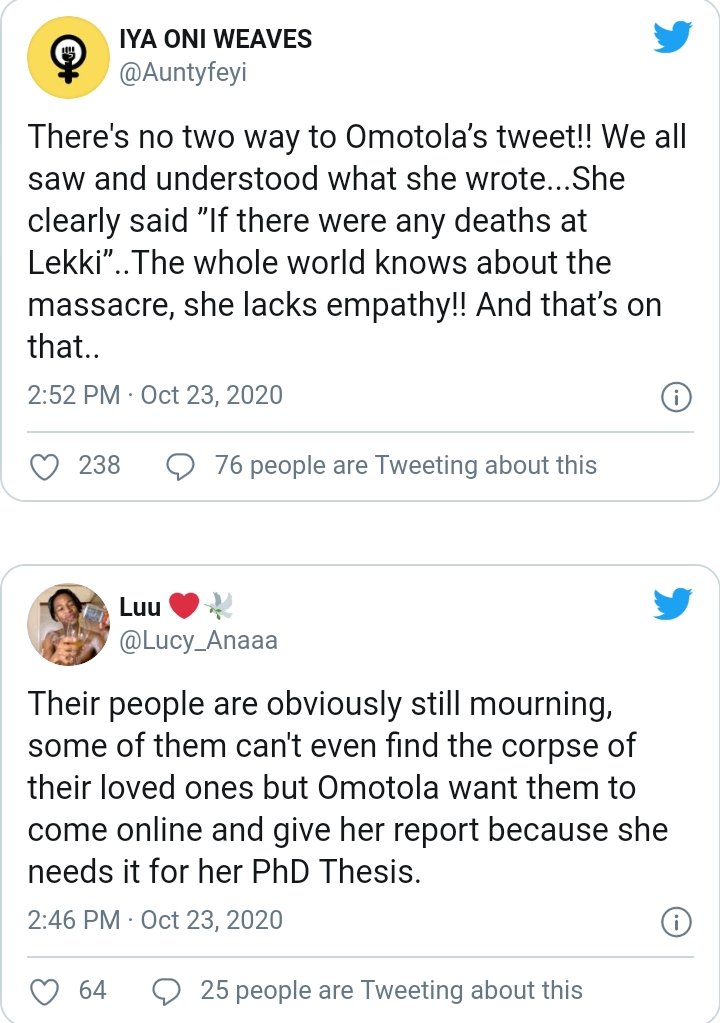Click the 238 likes count
The image size is (720, 1023).
click(x=99, y=466)
